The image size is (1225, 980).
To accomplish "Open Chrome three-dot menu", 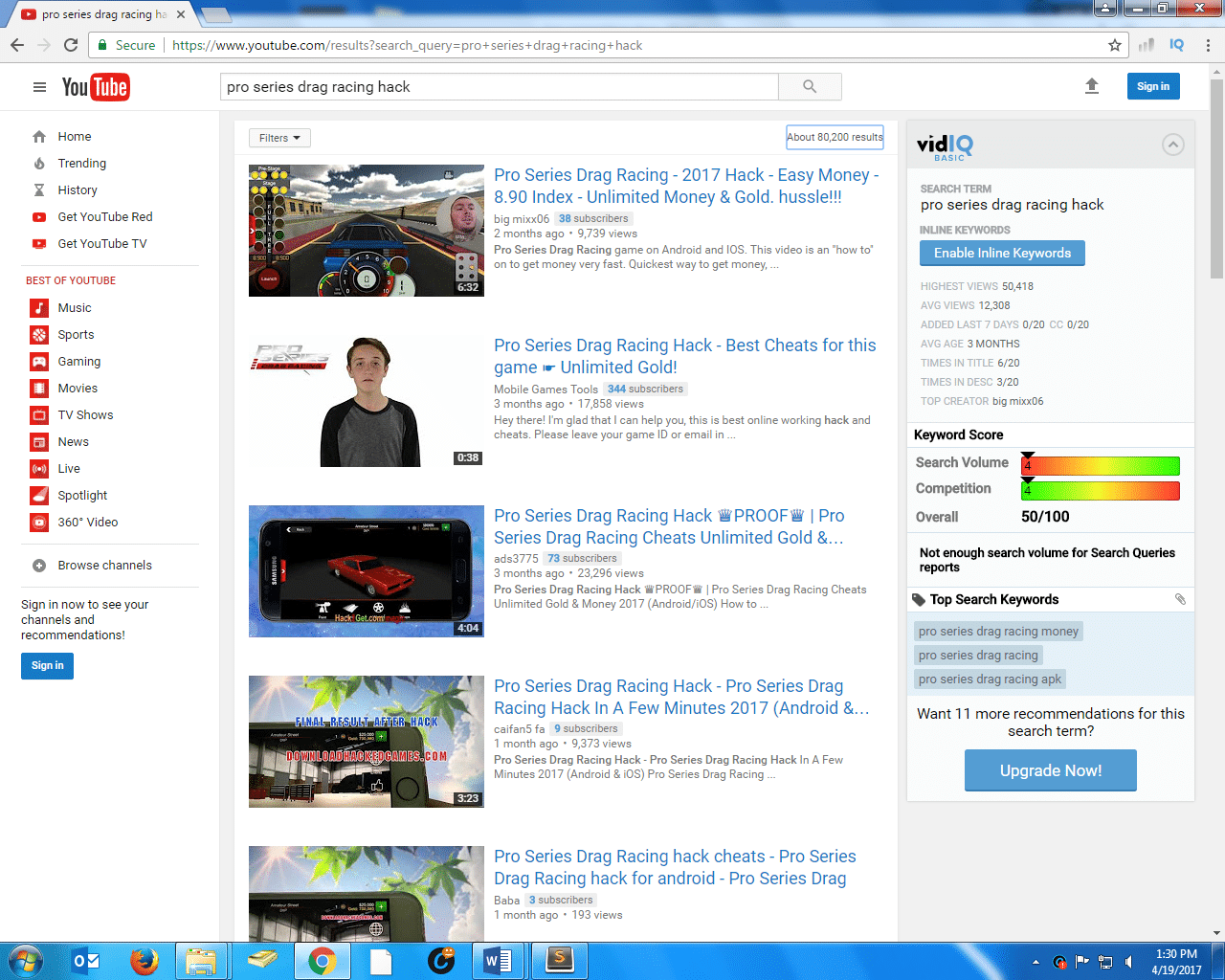I will (1208, 45).
